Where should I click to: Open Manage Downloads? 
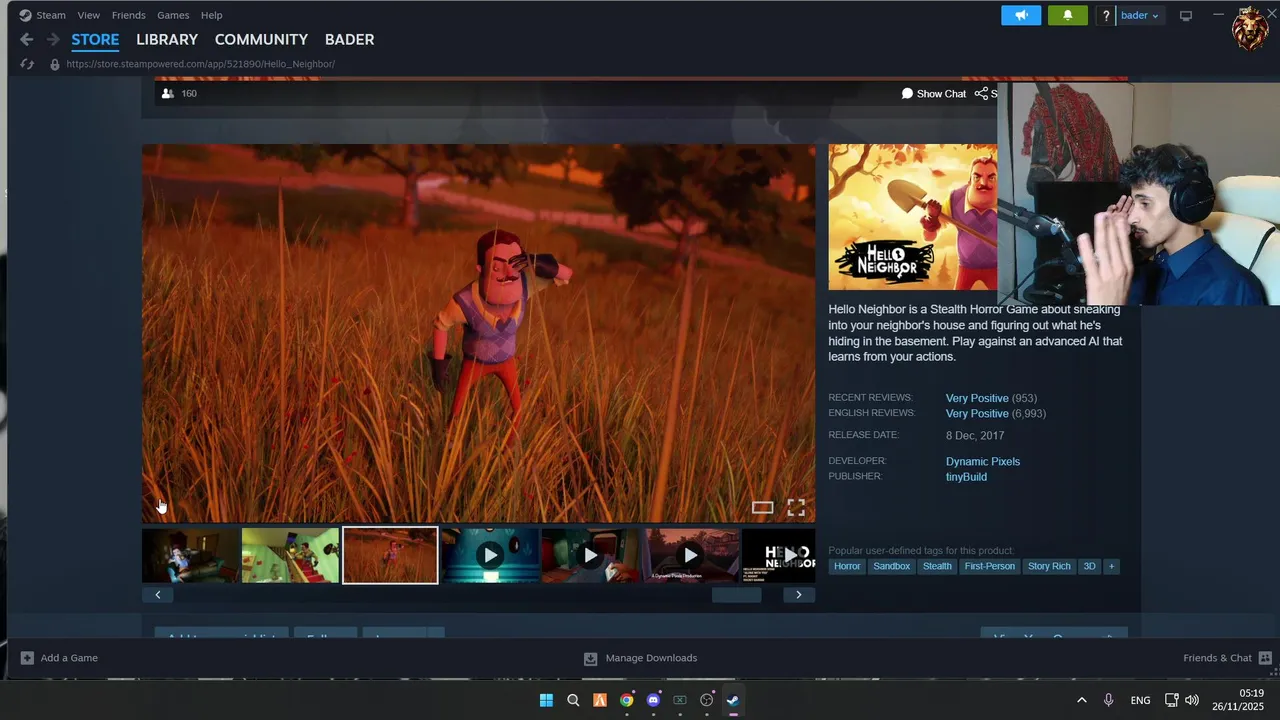coord(640,658)
